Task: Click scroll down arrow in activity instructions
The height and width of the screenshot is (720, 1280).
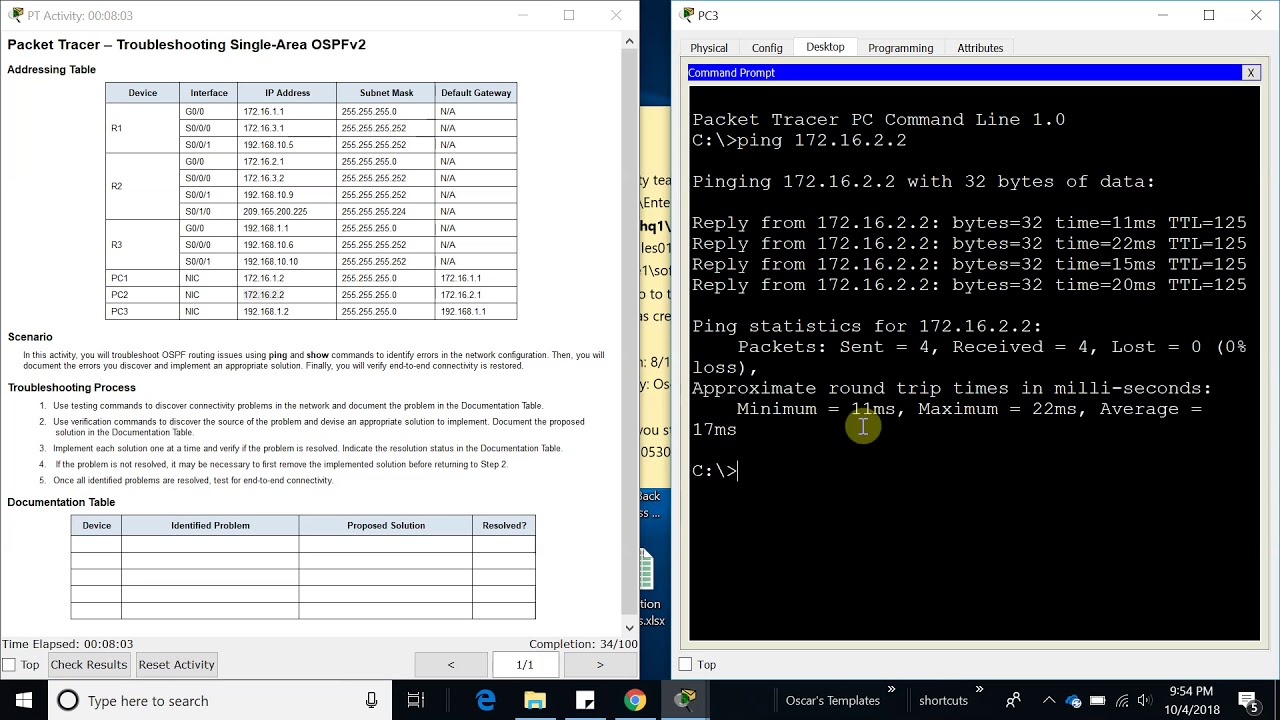Action: (629, 628)
